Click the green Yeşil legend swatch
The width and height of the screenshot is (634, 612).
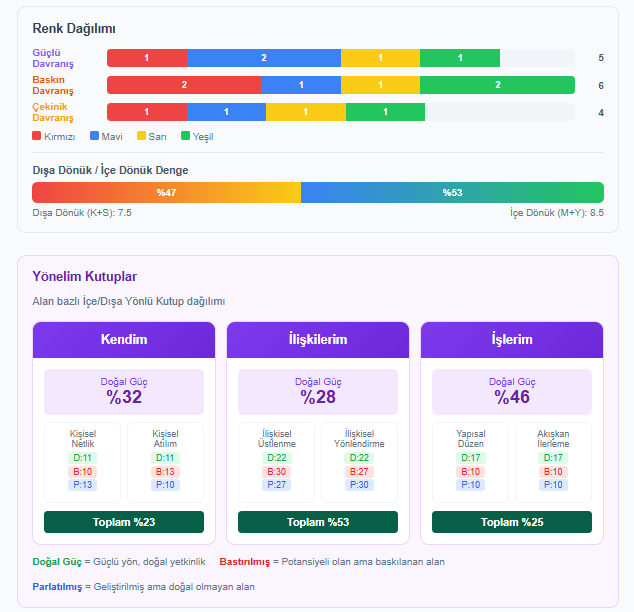[x=184, y=136]
